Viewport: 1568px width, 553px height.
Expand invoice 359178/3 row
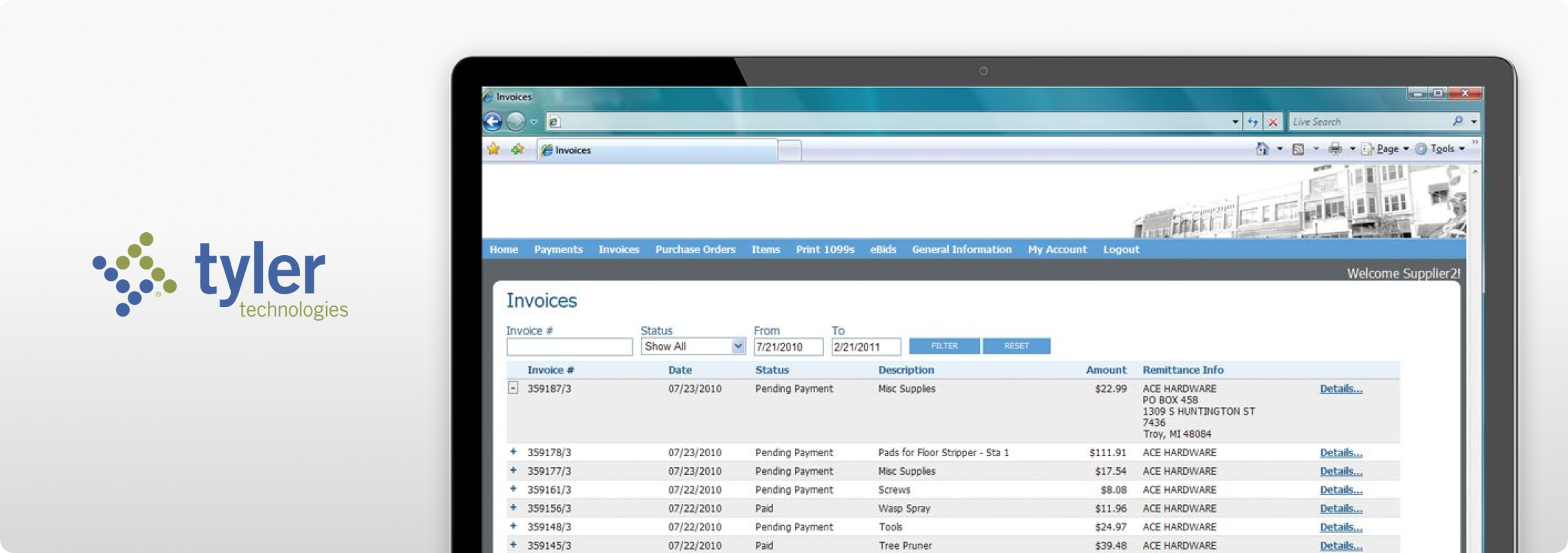tap(513, 452)
